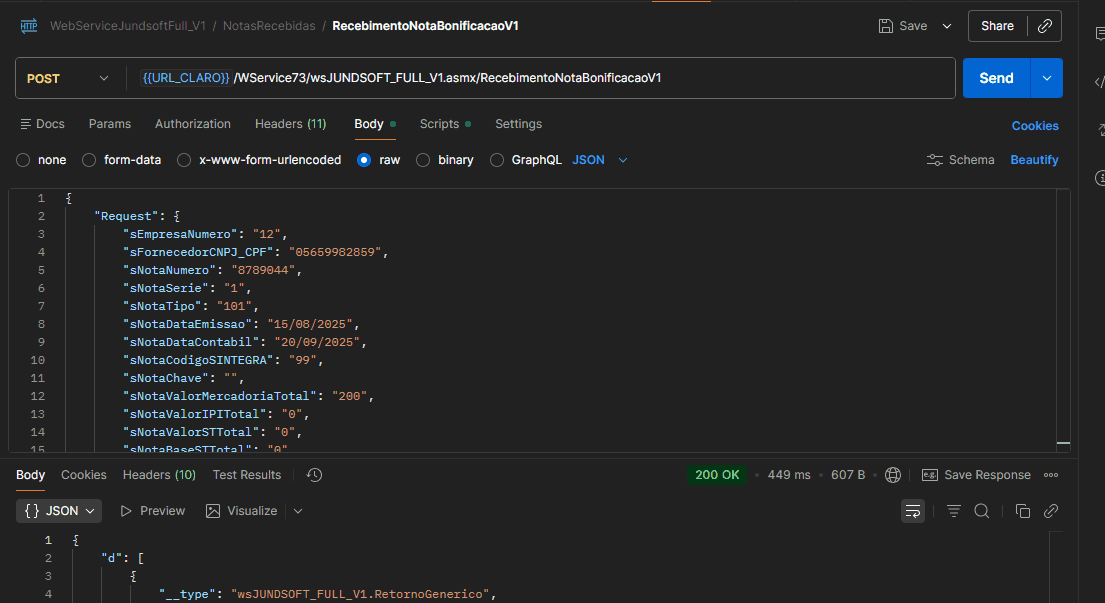
Task: Select the form-data body type
Action: [89, 160]
